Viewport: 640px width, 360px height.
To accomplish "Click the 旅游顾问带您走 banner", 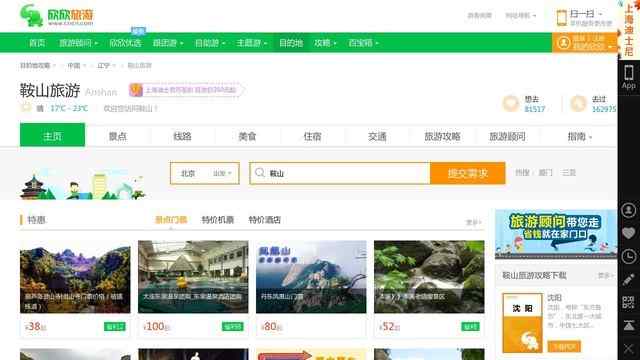I will click(556, 234).
